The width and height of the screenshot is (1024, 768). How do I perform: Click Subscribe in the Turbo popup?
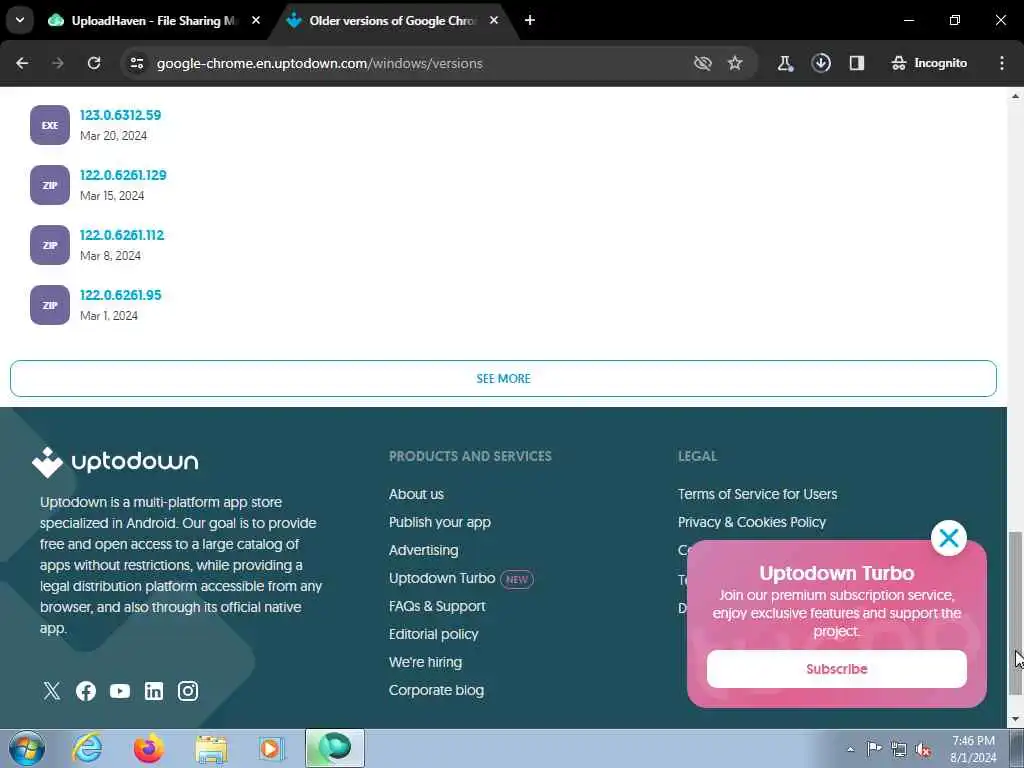pos(837,669)
